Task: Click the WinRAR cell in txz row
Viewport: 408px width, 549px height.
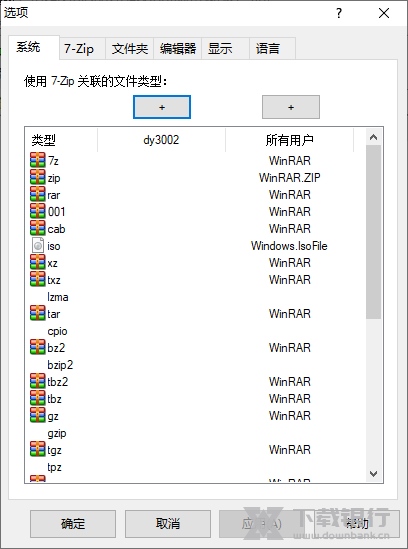Action: tap(290, 280)
